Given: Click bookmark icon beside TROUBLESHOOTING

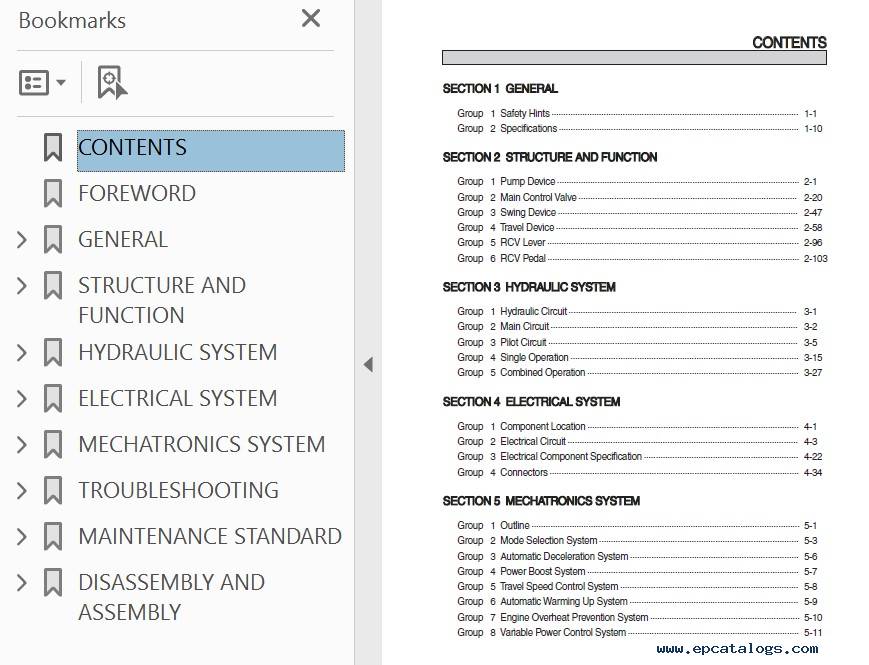Looking at the screenshot, I should 53,490.
